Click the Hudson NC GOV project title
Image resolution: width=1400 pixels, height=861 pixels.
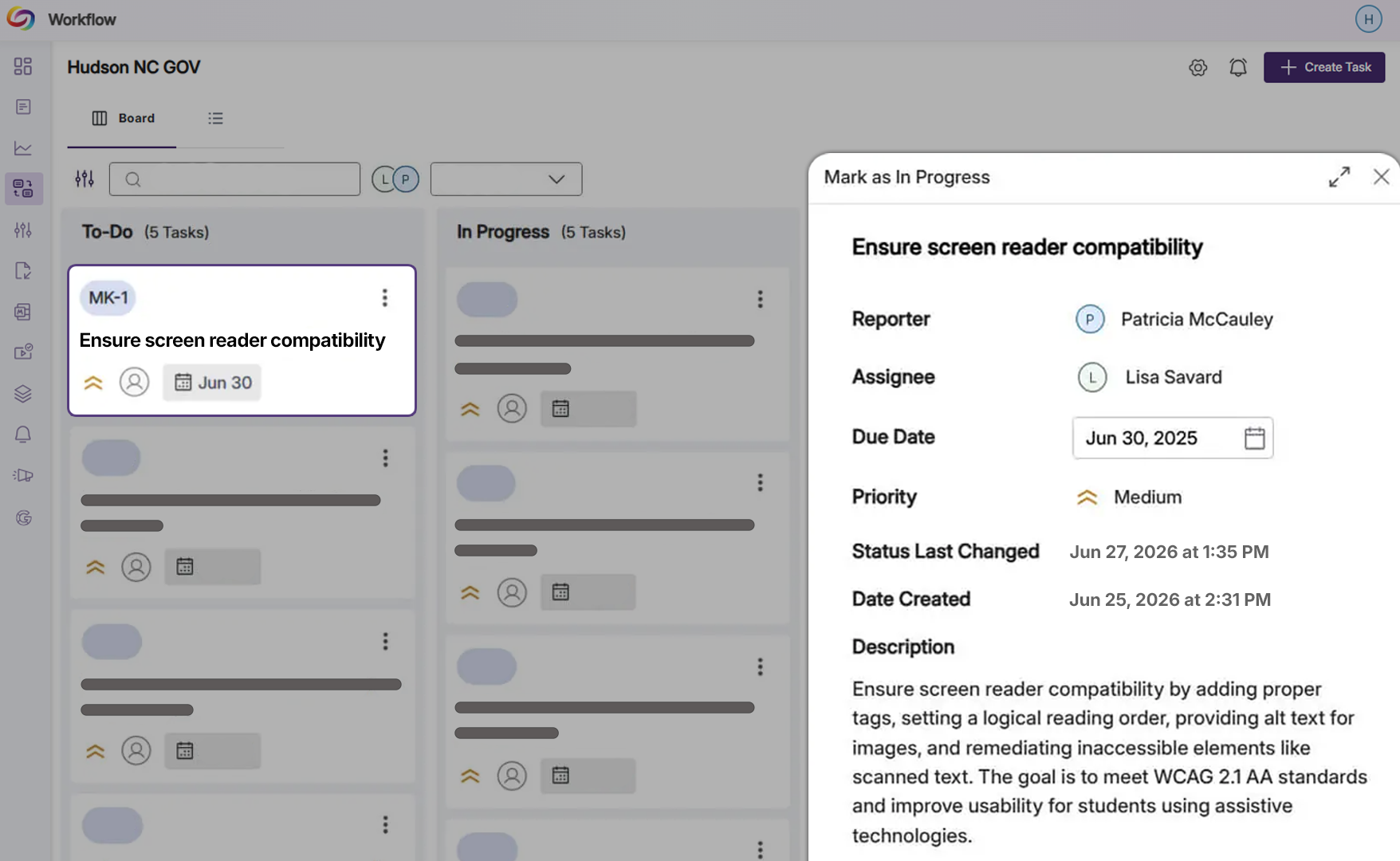[133, 67]
